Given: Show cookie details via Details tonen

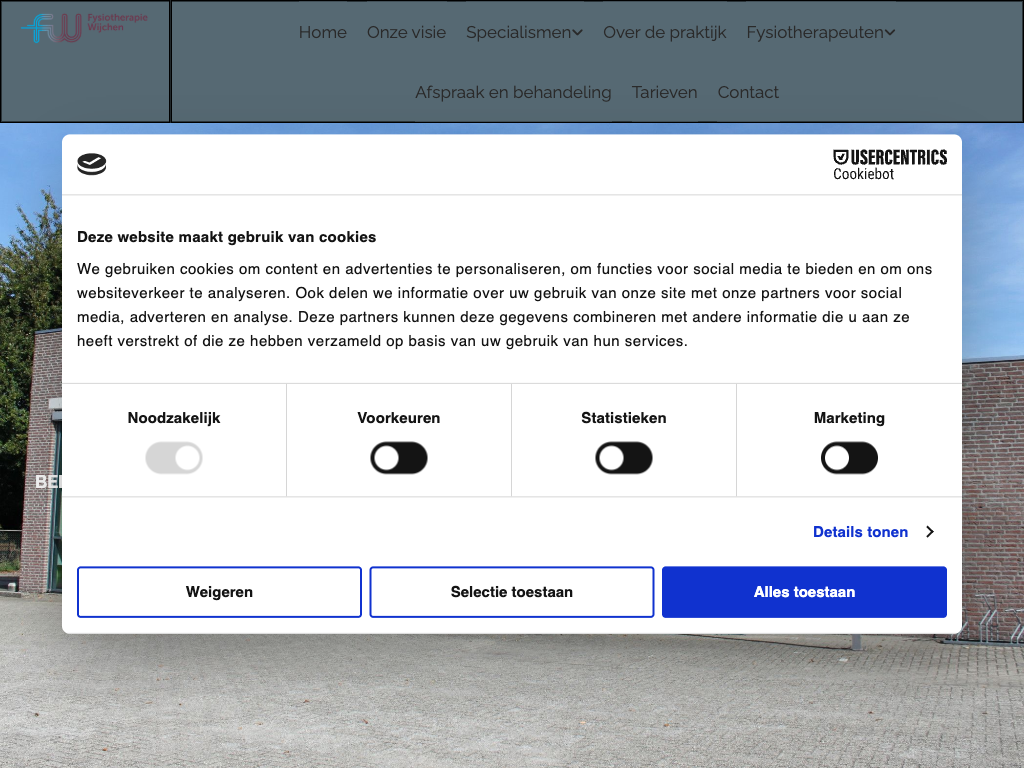Looking at the screenshot, I should tap(860, 532).
